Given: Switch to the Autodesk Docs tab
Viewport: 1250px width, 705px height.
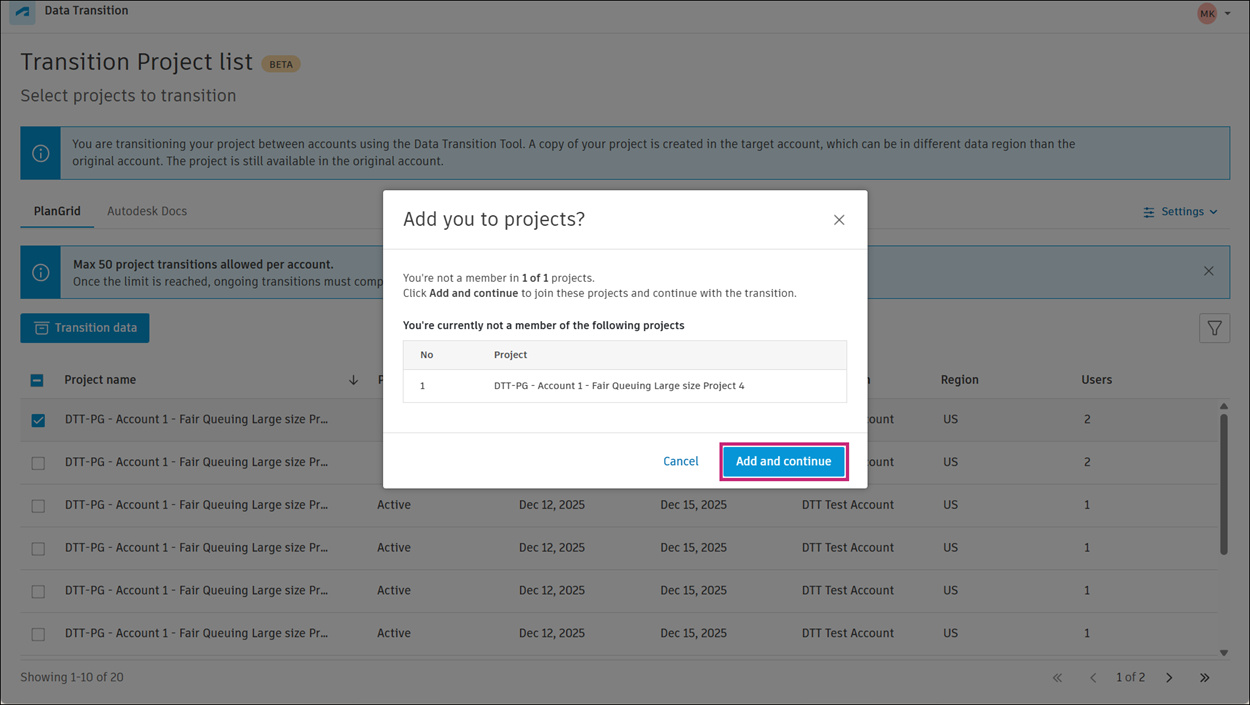Looking at the screenshot, I should [147, 211].
